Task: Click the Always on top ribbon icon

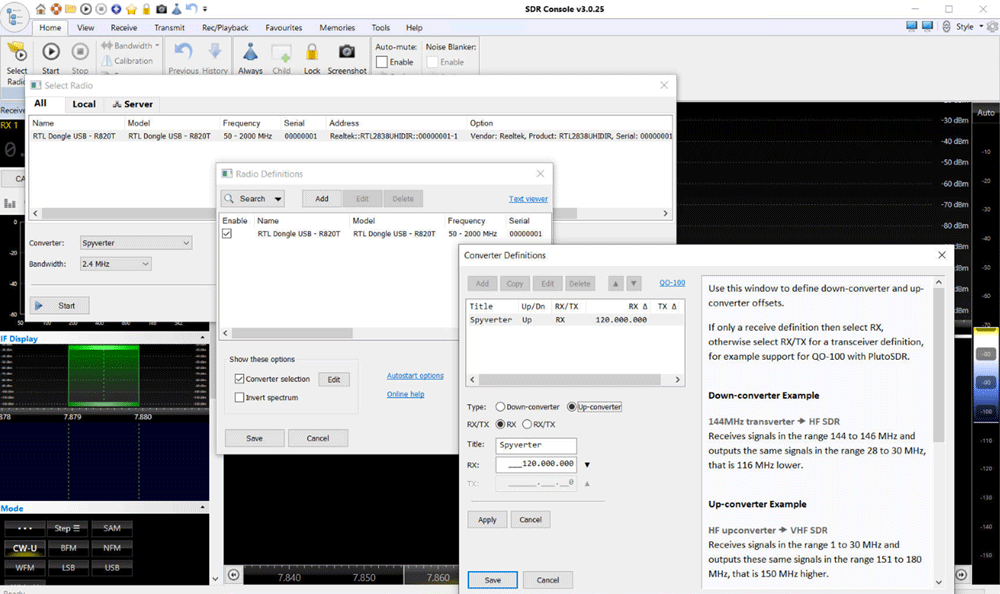Action: click(x=250, y=58)
